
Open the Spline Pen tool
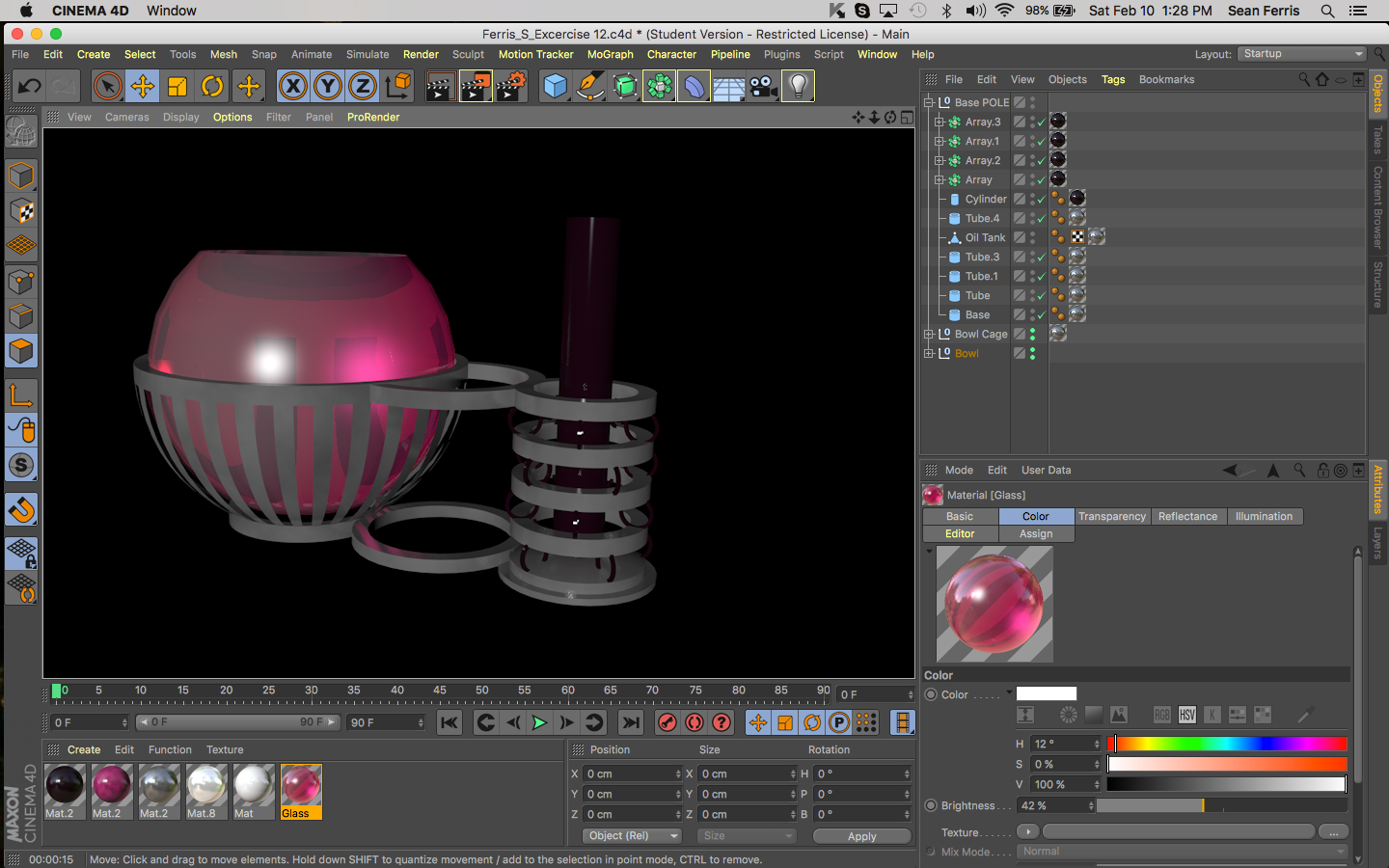click(x=589, y=87)
